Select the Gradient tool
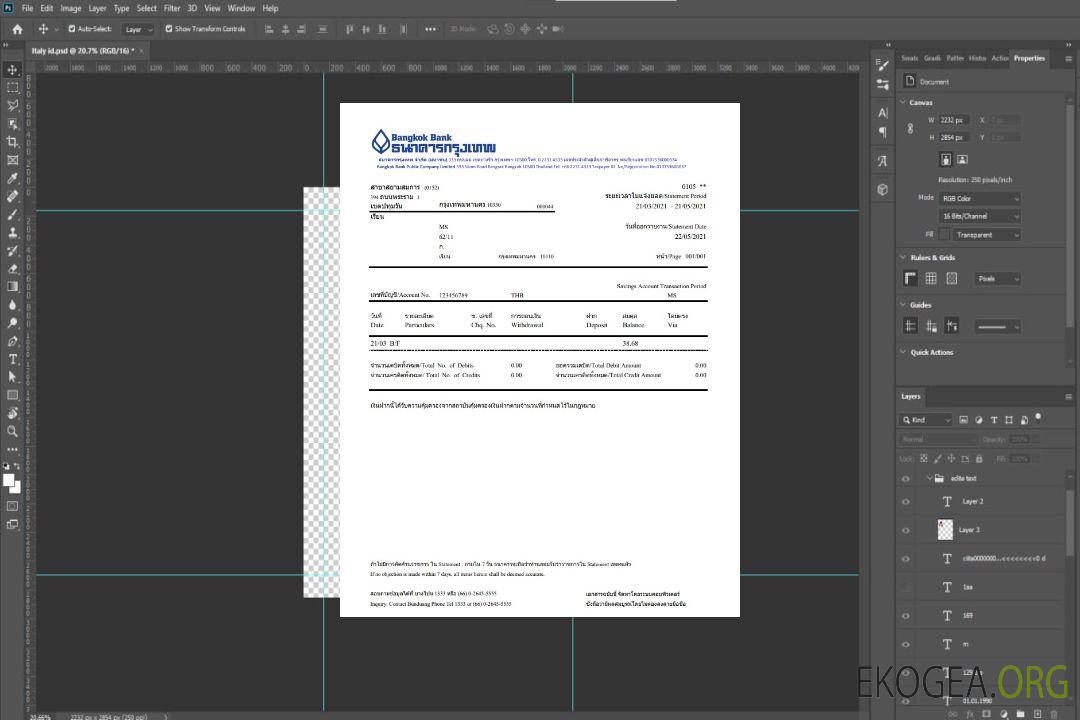Viewport: 1080px width, 720px height. click(12, 287)
